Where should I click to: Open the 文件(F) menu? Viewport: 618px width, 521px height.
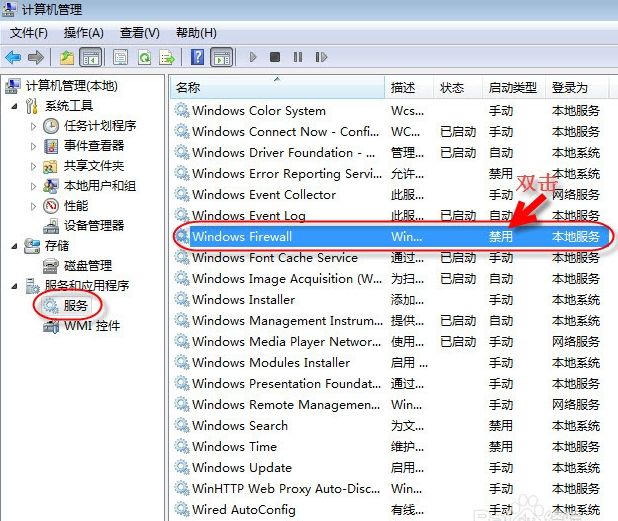(x=29, y=33)
